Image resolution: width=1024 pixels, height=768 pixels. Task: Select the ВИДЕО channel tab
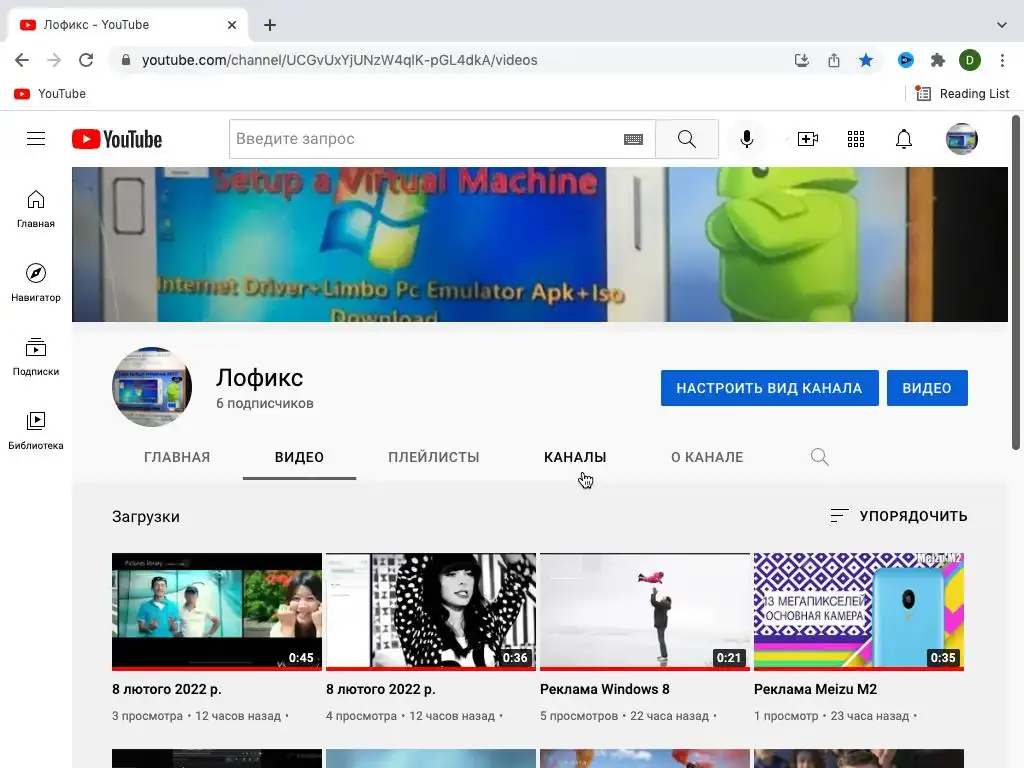coord(299,457)
